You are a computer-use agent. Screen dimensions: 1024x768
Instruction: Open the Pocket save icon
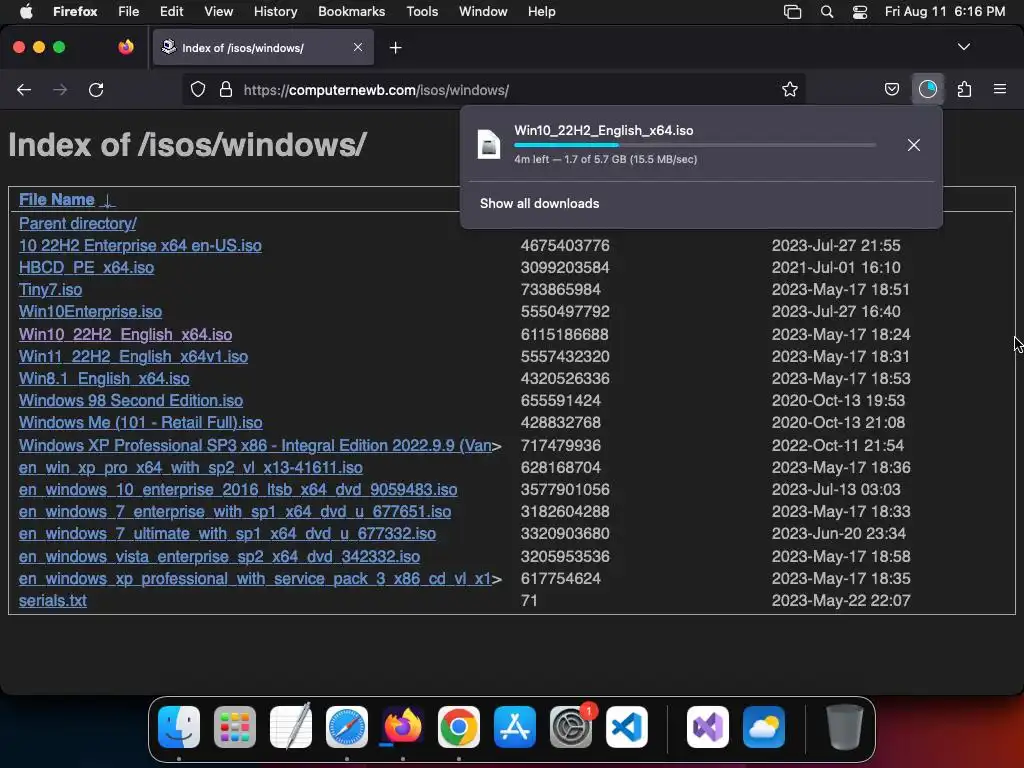[891, 89]
